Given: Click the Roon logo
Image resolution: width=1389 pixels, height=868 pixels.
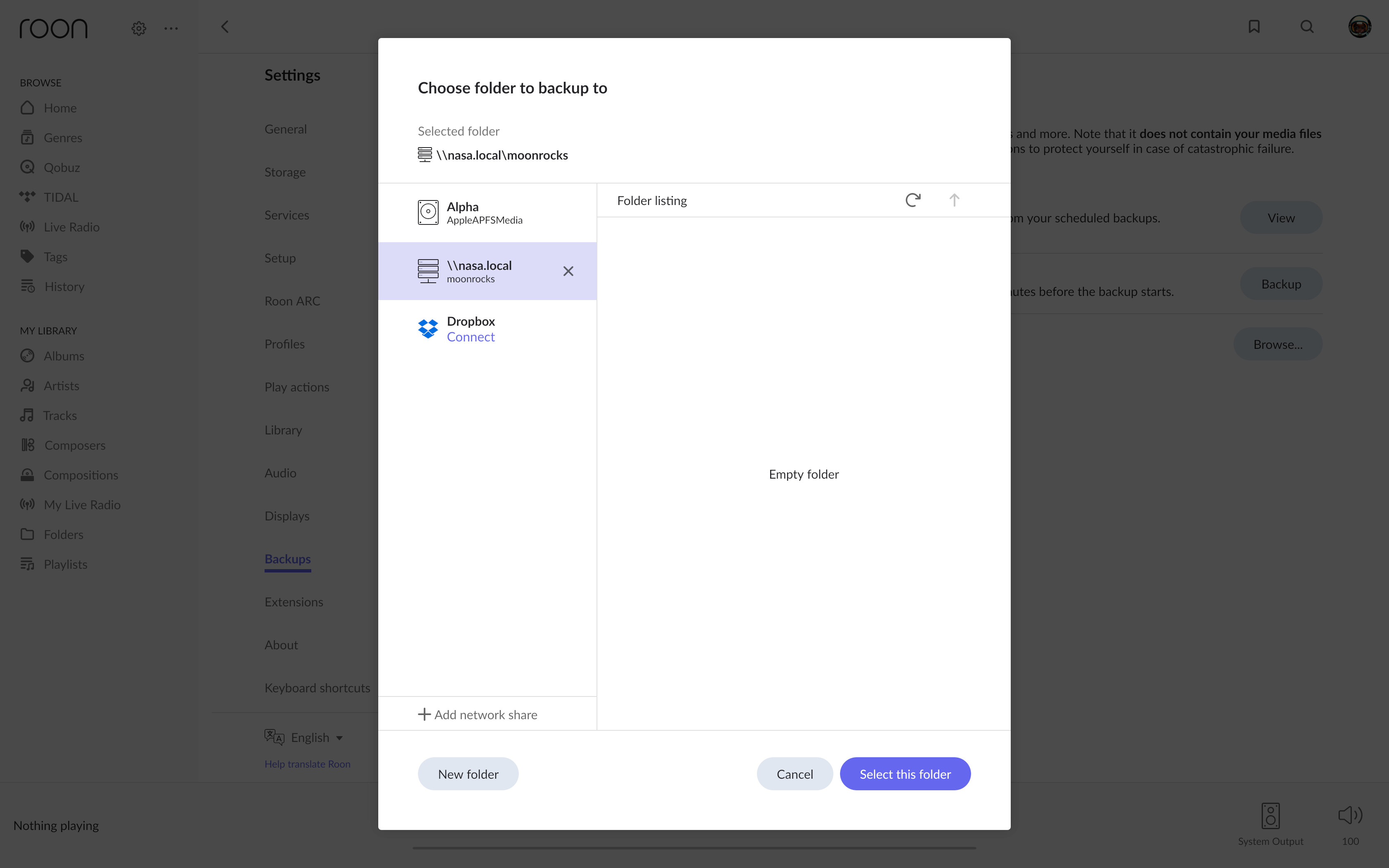Looking at the screenshot, I should click(53, 28).
